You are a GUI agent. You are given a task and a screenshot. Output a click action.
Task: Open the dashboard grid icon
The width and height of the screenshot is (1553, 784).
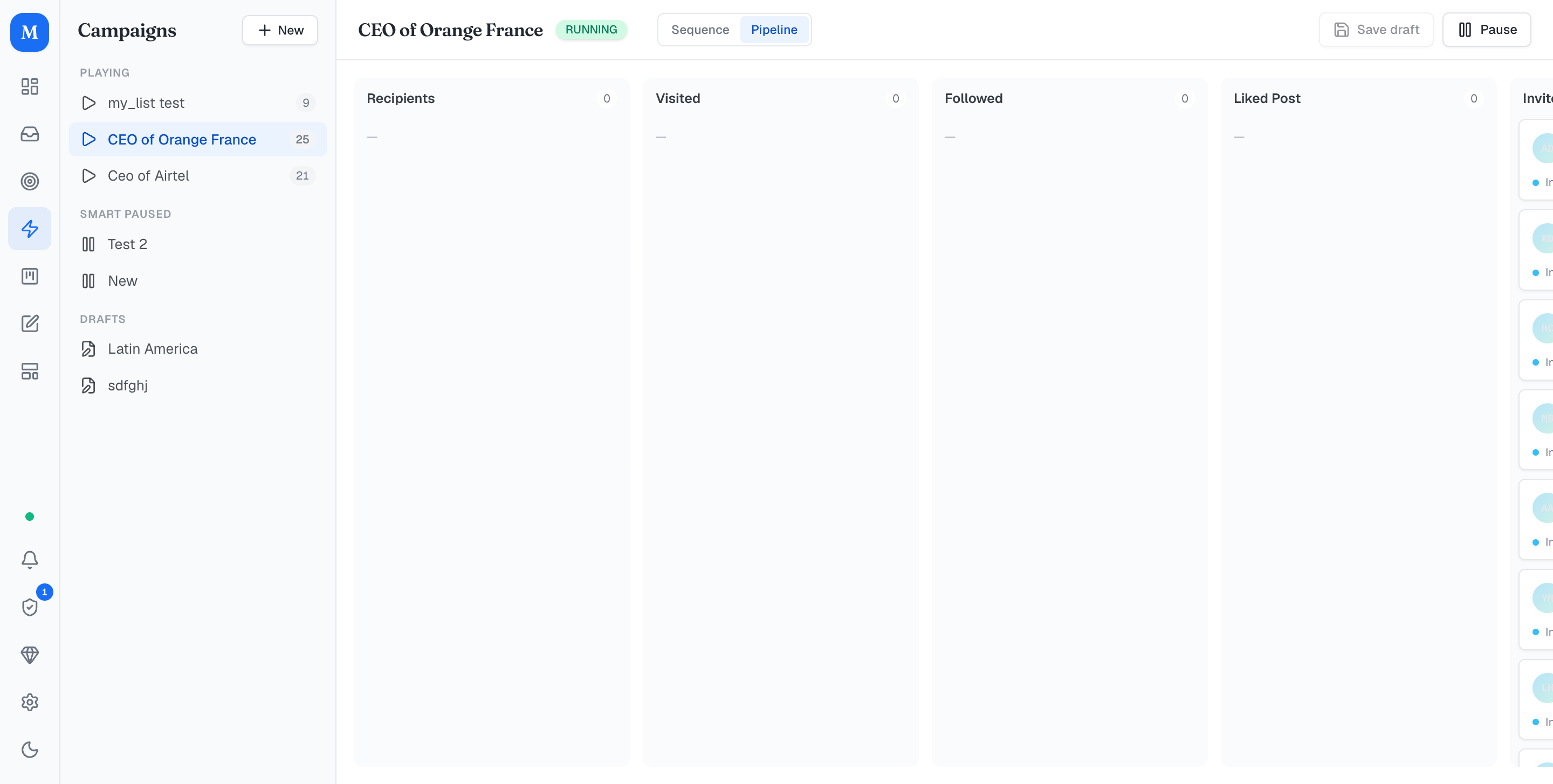coord(30,86)
